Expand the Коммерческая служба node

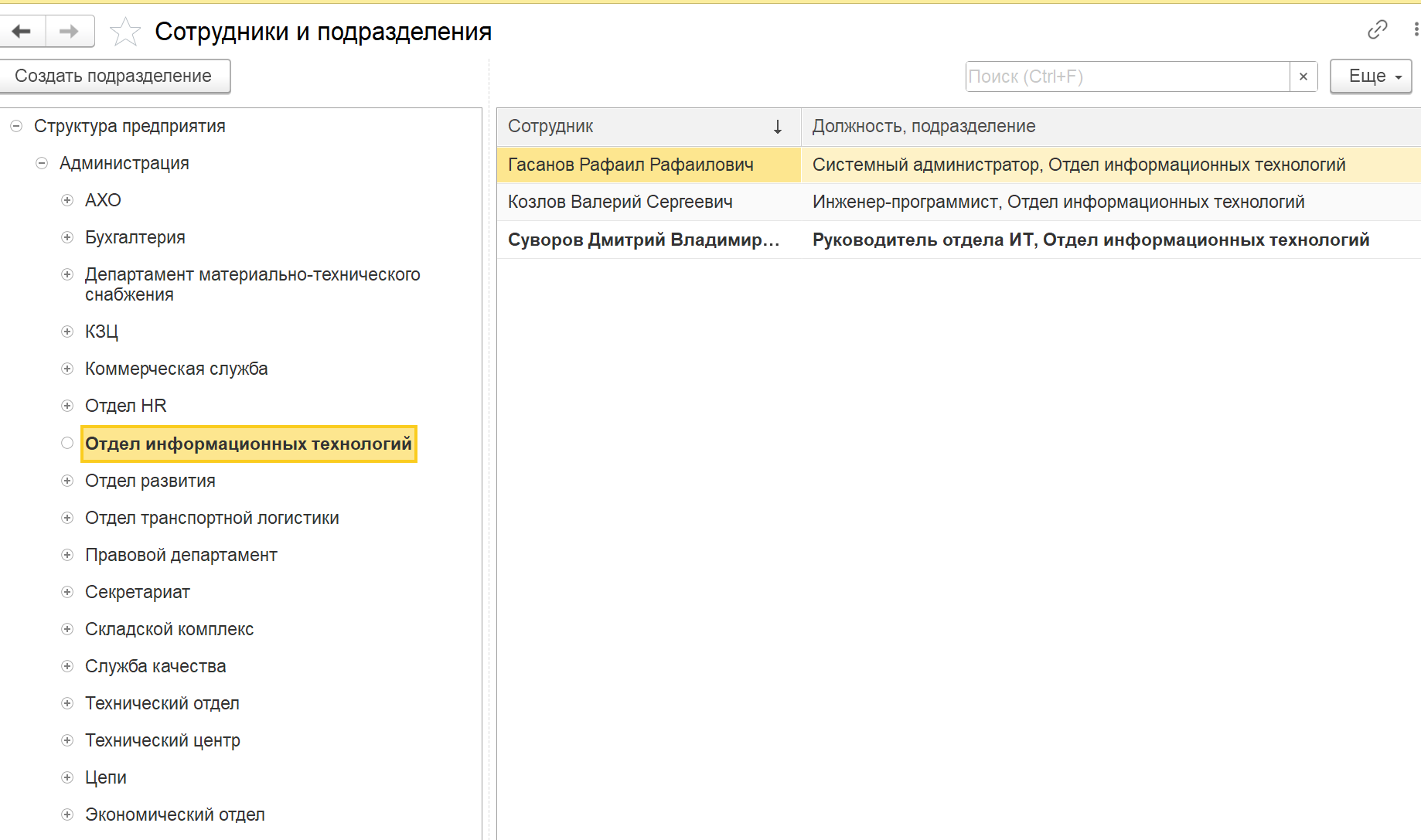tap(67, 369)
